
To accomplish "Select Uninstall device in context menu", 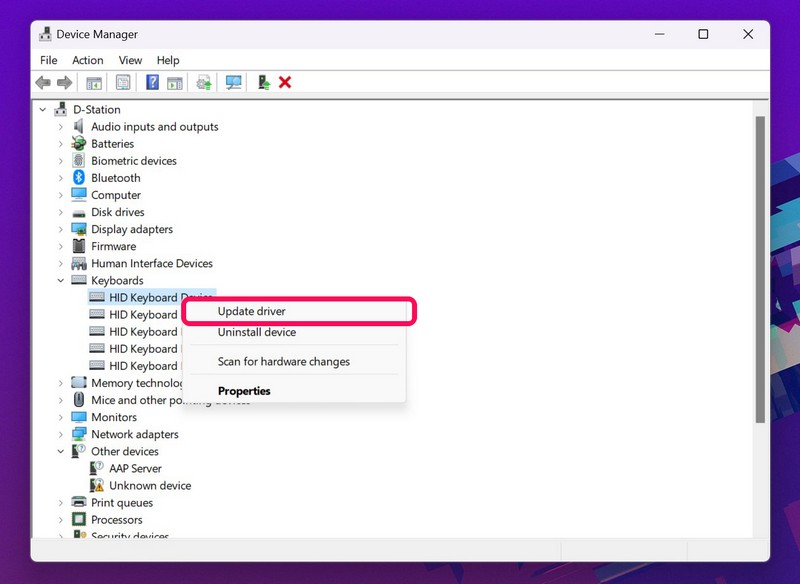I will (x=257, y=332).
